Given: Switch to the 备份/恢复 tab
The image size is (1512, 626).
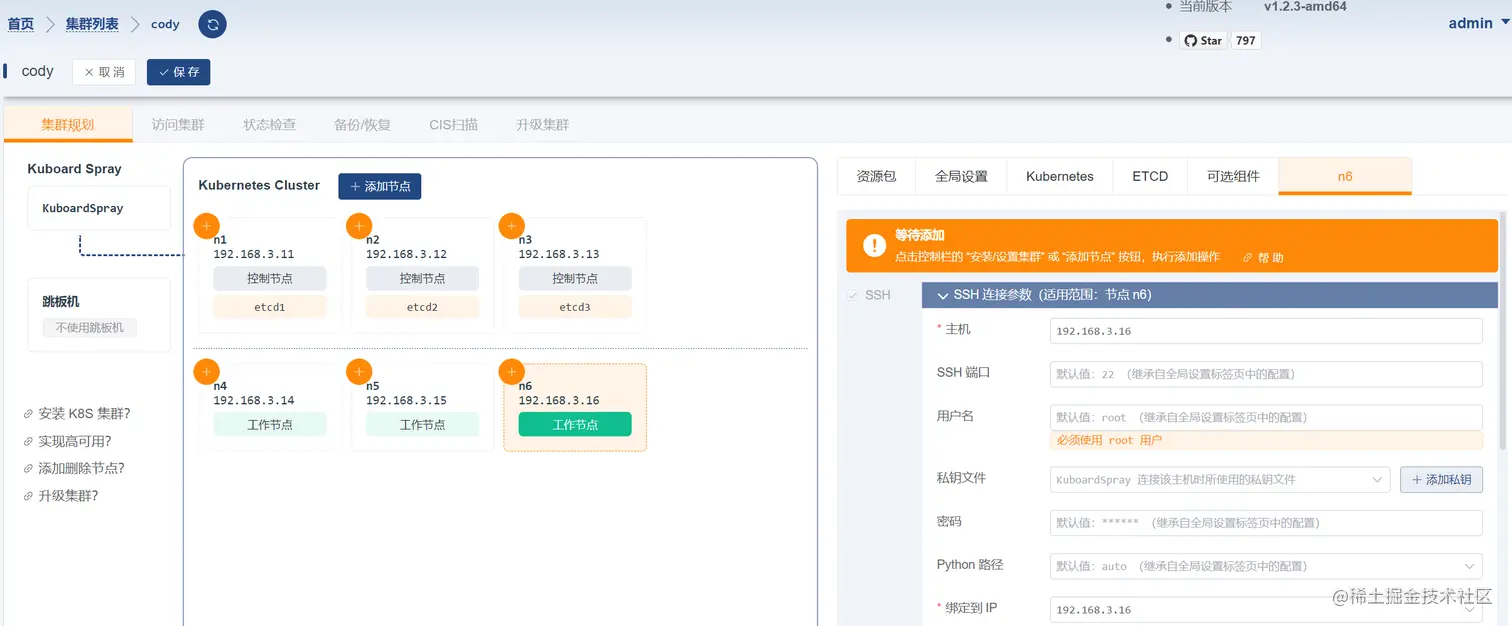Looking at the screenshot, I should click(x=362, y=125).
